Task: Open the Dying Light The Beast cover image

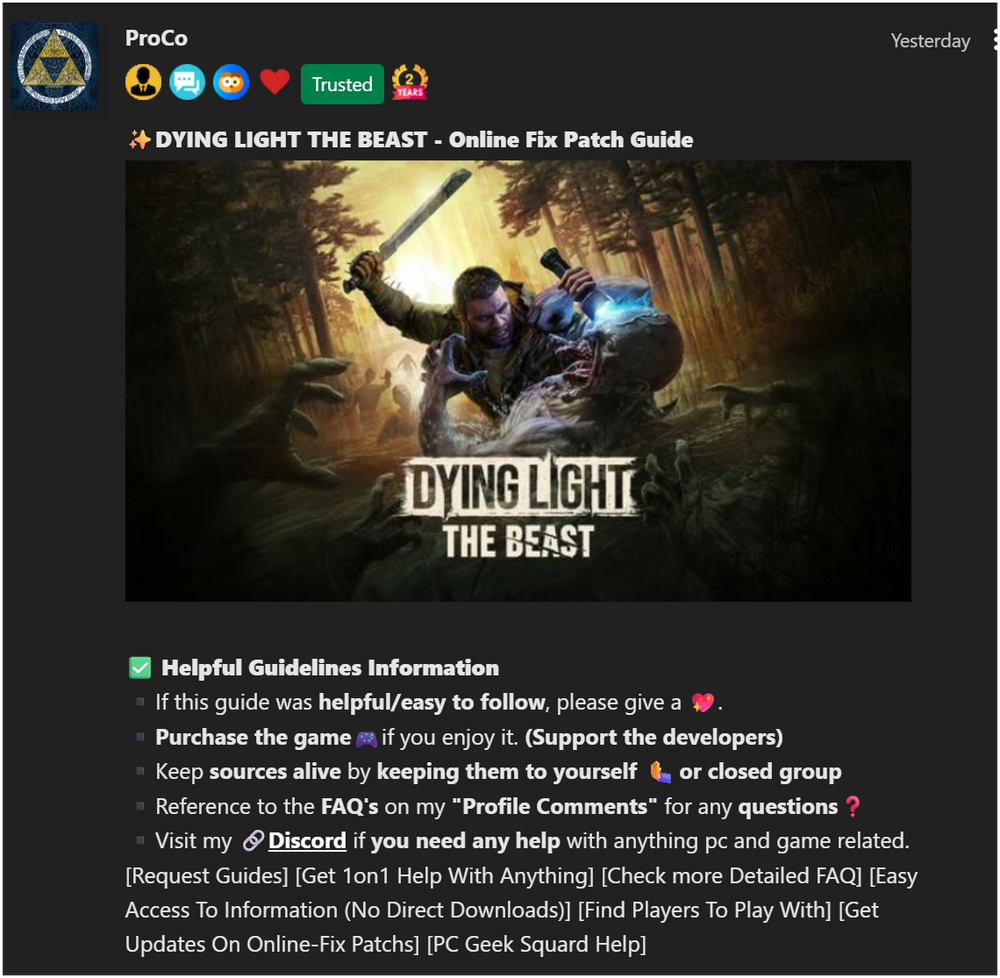Action: (x=517, y=380)
